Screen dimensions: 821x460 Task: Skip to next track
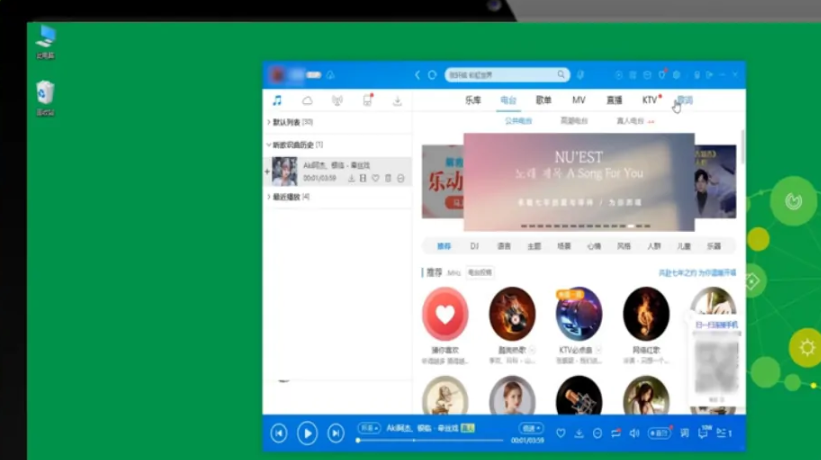336,433
